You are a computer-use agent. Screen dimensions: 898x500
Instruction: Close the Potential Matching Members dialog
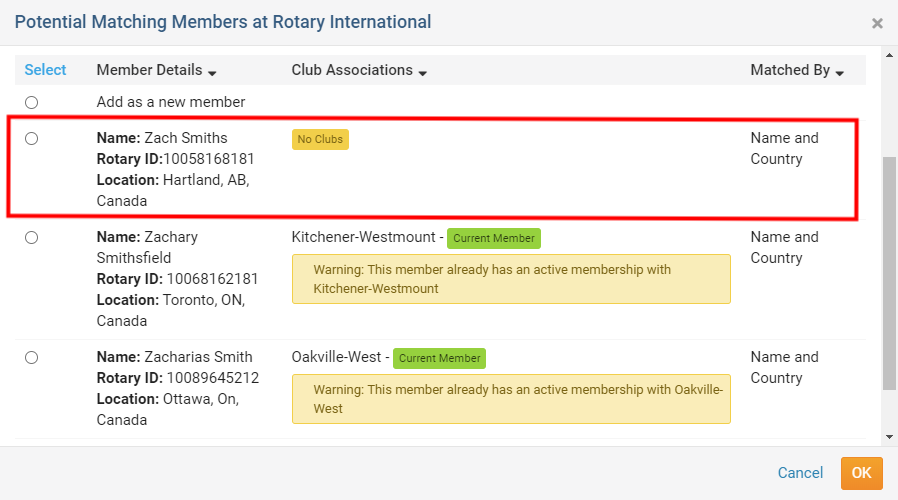(x=877, y=23)
